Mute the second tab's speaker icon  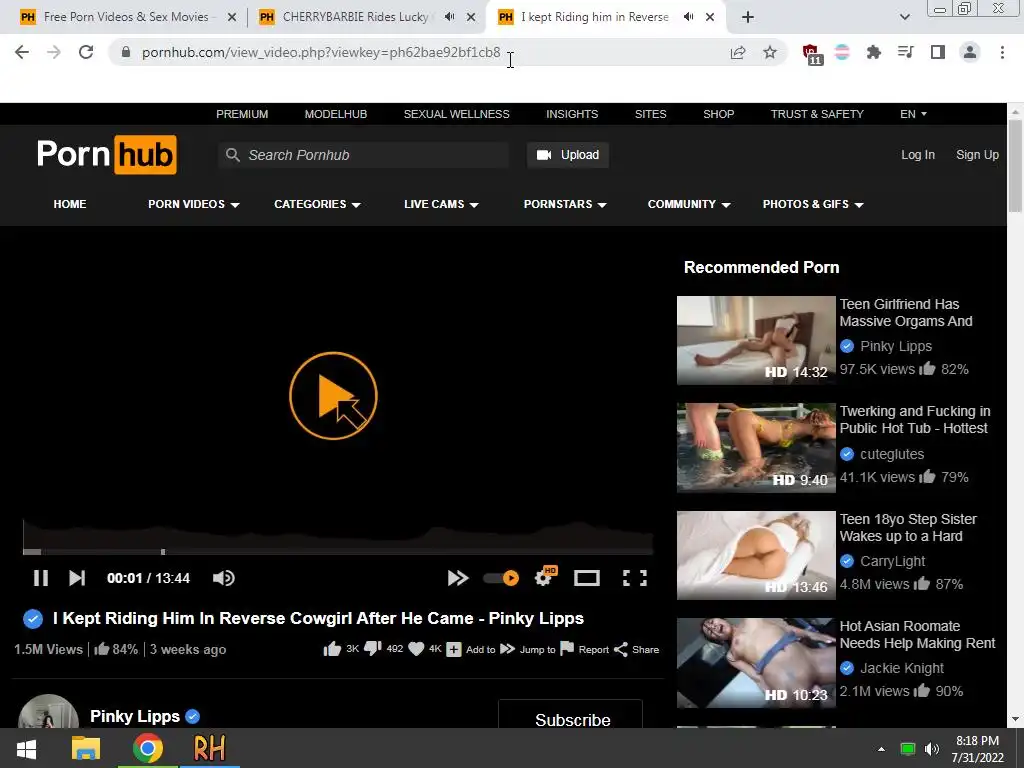click(449, 17)
